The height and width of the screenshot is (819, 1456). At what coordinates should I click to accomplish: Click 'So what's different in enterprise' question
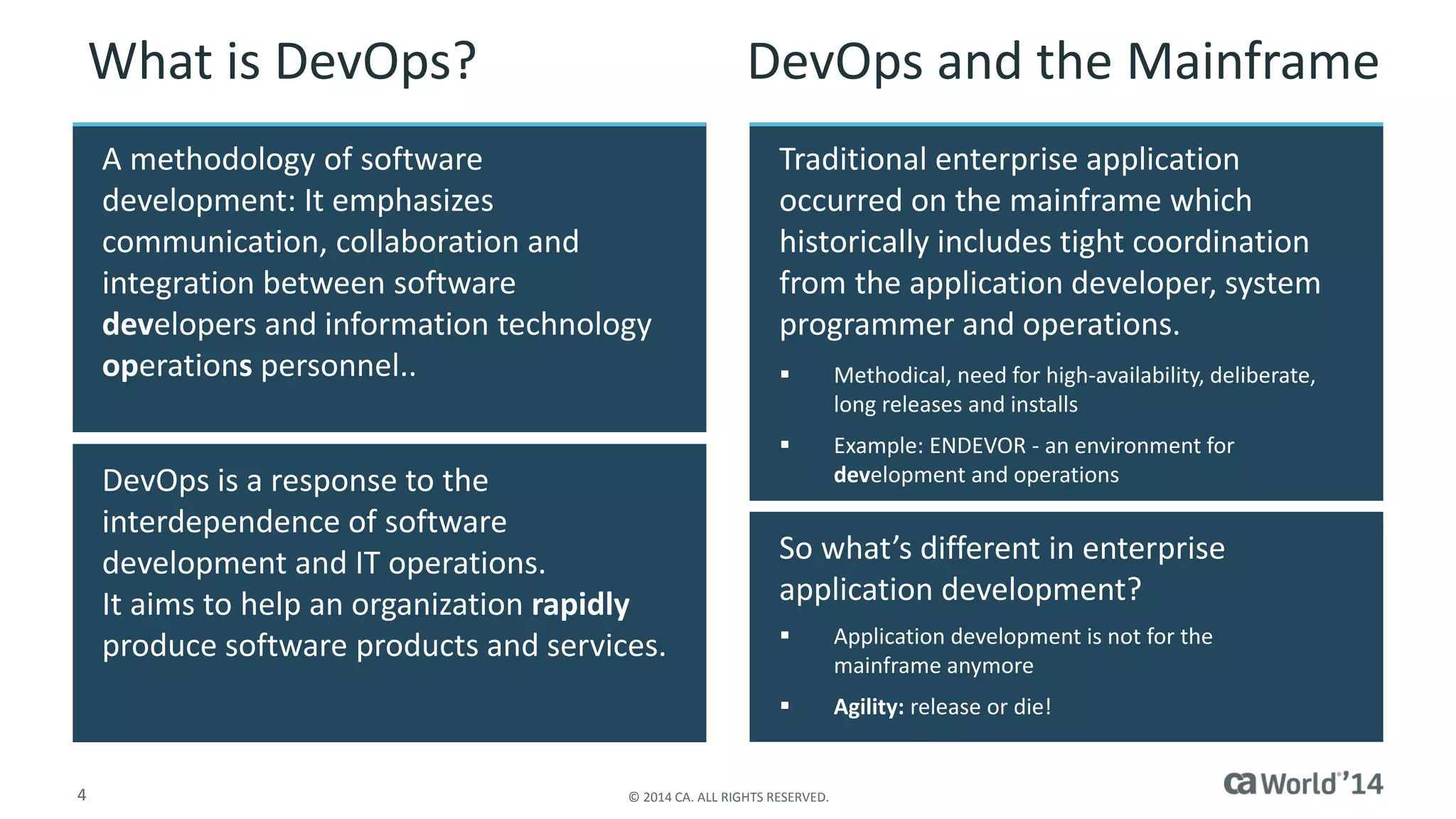[x=1001, y=569]
